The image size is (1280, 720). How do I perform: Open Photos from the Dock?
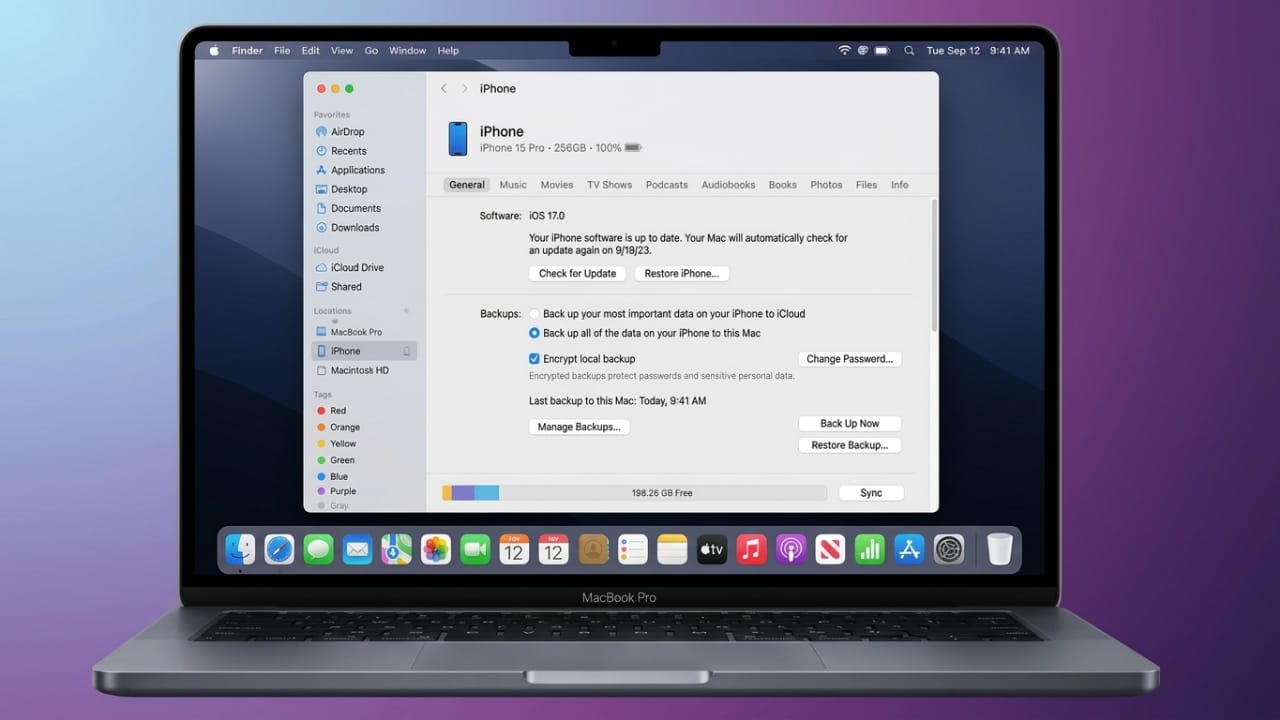point(436,549)
